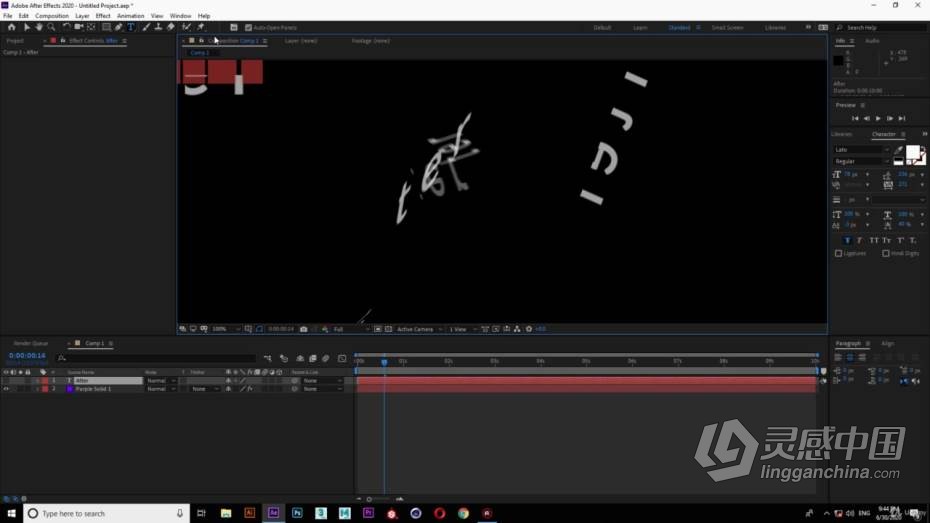The image size is (930, 523).
Task: Switch to the Project panel tab
Action: click(15, 41)
